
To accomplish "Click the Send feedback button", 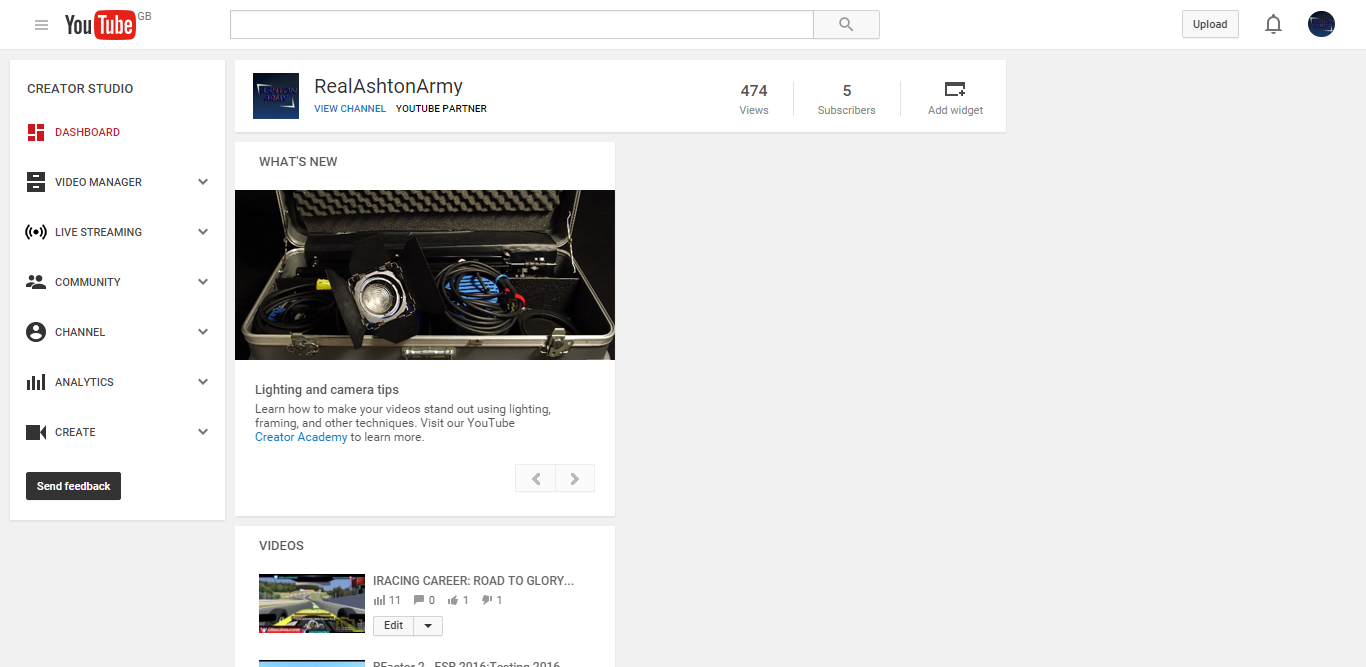I will 73,486.
